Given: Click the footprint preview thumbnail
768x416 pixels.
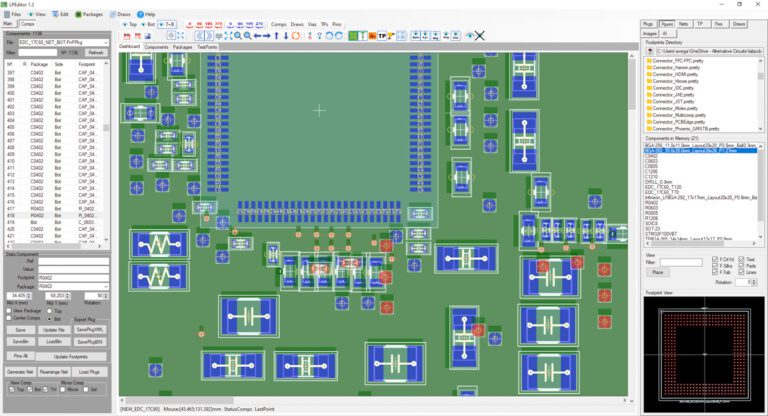Looking at the screenshot, I should click(704, 355).
